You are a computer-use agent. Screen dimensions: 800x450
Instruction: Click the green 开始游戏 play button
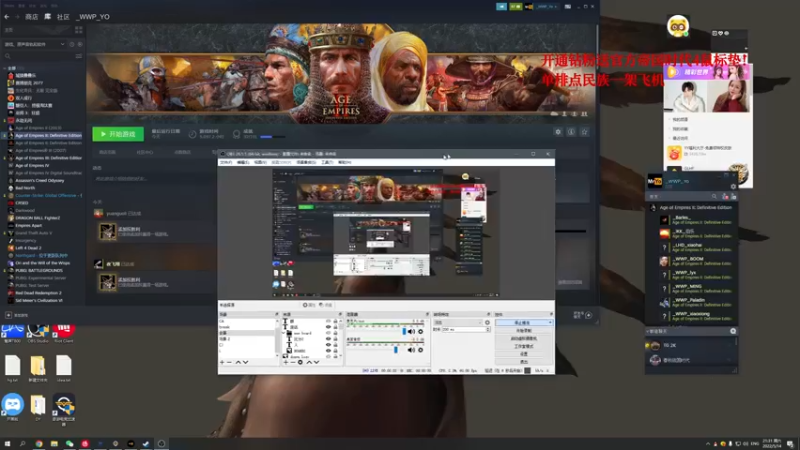(118, 134)
